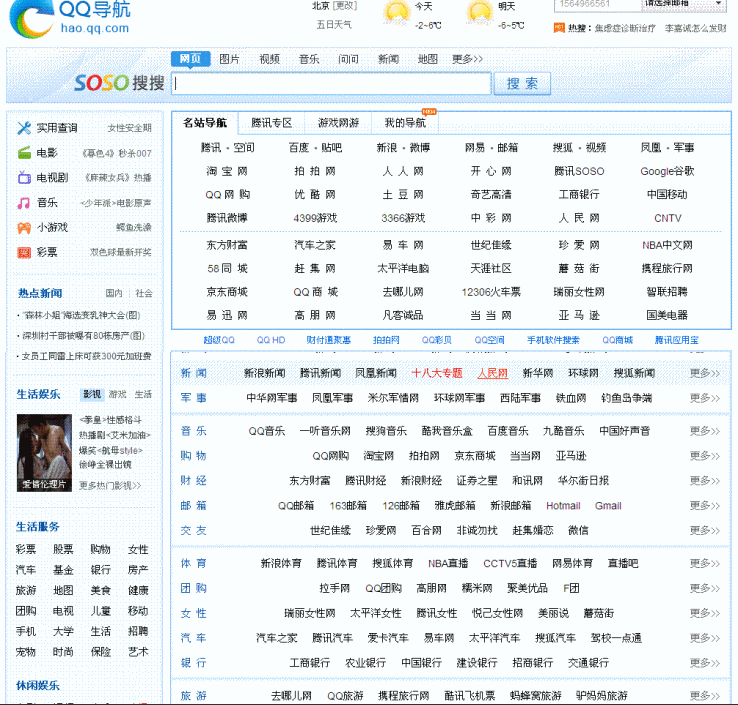Open 手机软件搜索 link
This screenshot has width=738, height=705.
point(553,340)
